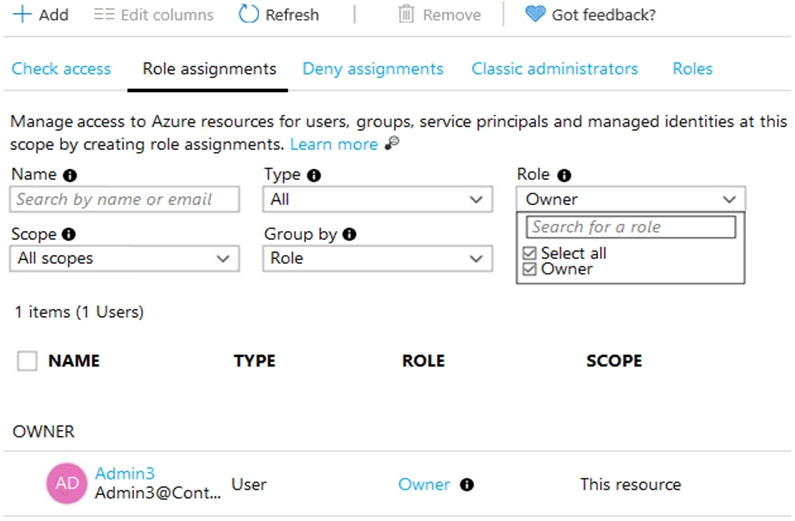The height and width of the screenshot is (521, 795).
Task: Open the Type dropdown showing All
Action: pos(377,199)
